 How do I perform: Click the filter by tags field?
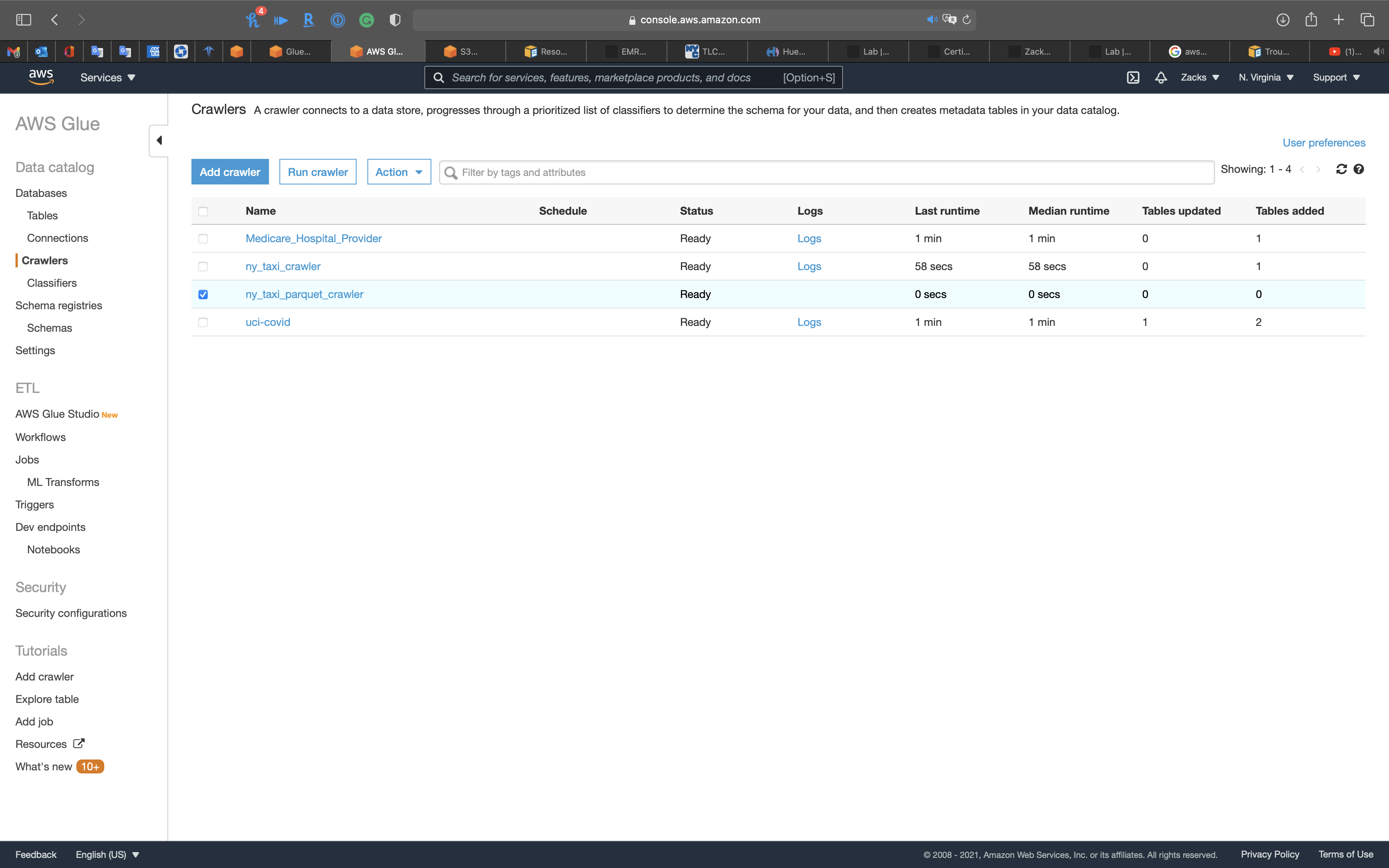827,173
